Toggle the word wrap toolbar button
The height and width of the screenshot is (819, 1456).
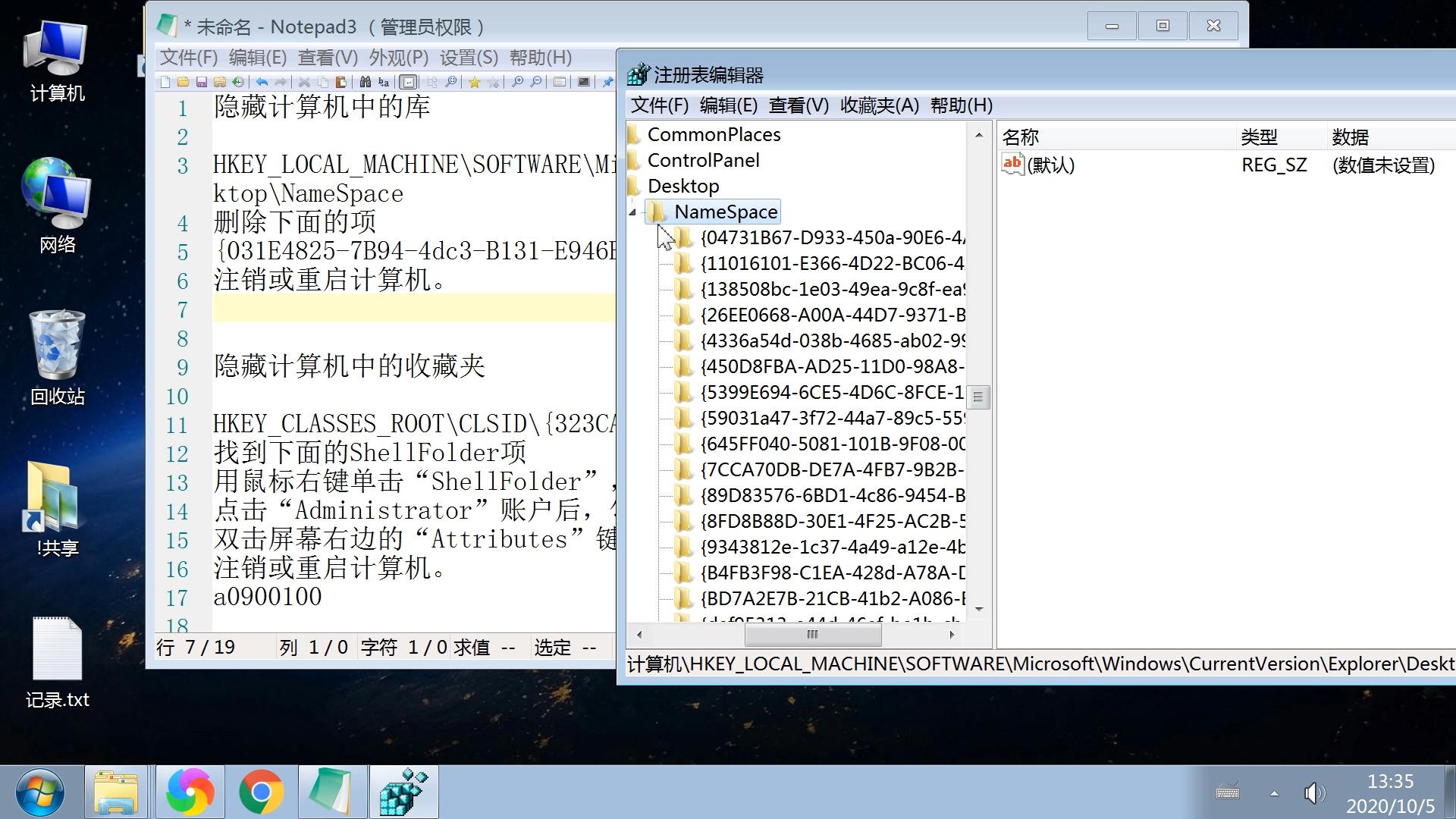[408, 82]
